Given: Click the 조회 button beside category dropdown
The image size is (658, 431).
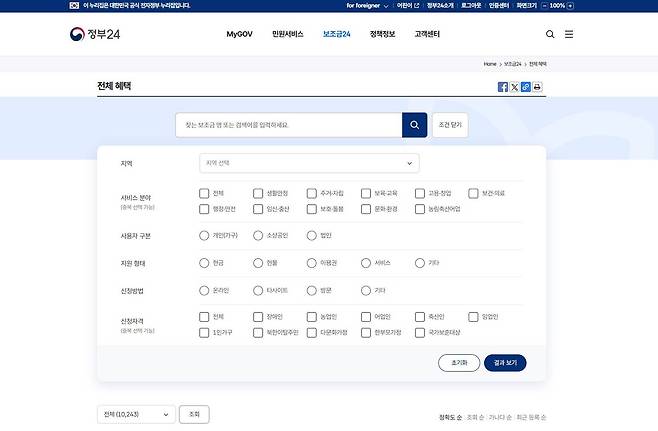Looking at the screenshot, I should coord(194,414).
